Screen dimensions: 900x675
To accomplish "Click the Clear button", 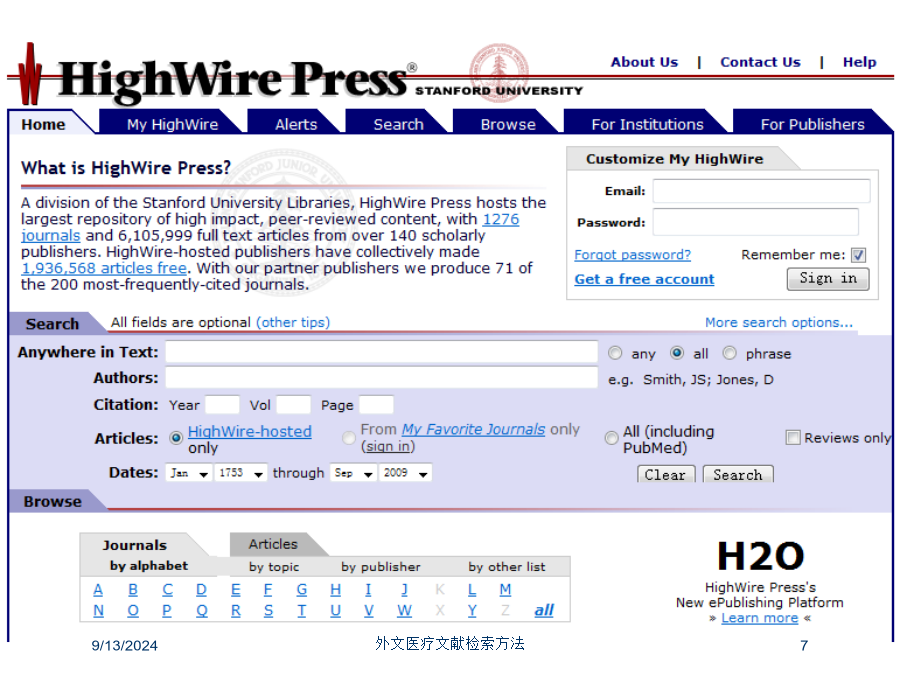I will coord(666,475).
